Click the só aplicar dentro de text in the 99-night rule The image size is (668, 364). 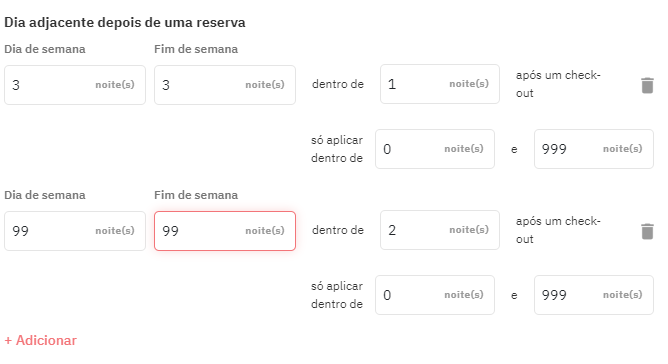(337, 295)
